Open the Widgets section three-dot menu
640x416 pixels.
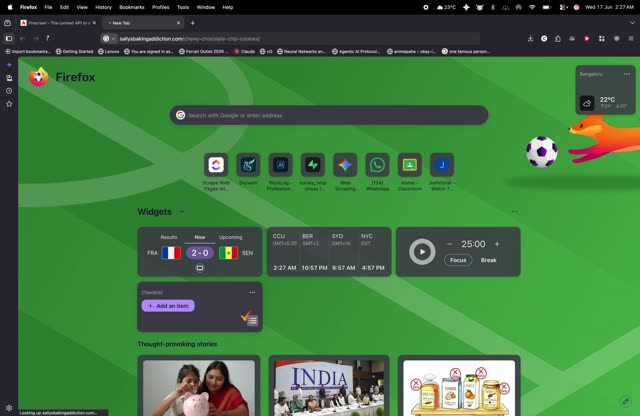tap(514, 211)
